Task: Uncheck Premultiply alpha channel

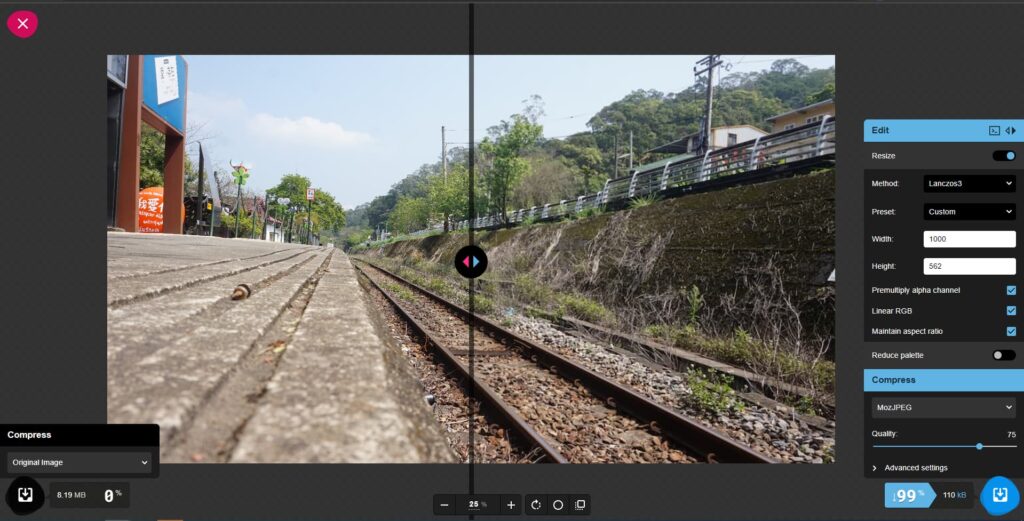Action: [1011, 290]
